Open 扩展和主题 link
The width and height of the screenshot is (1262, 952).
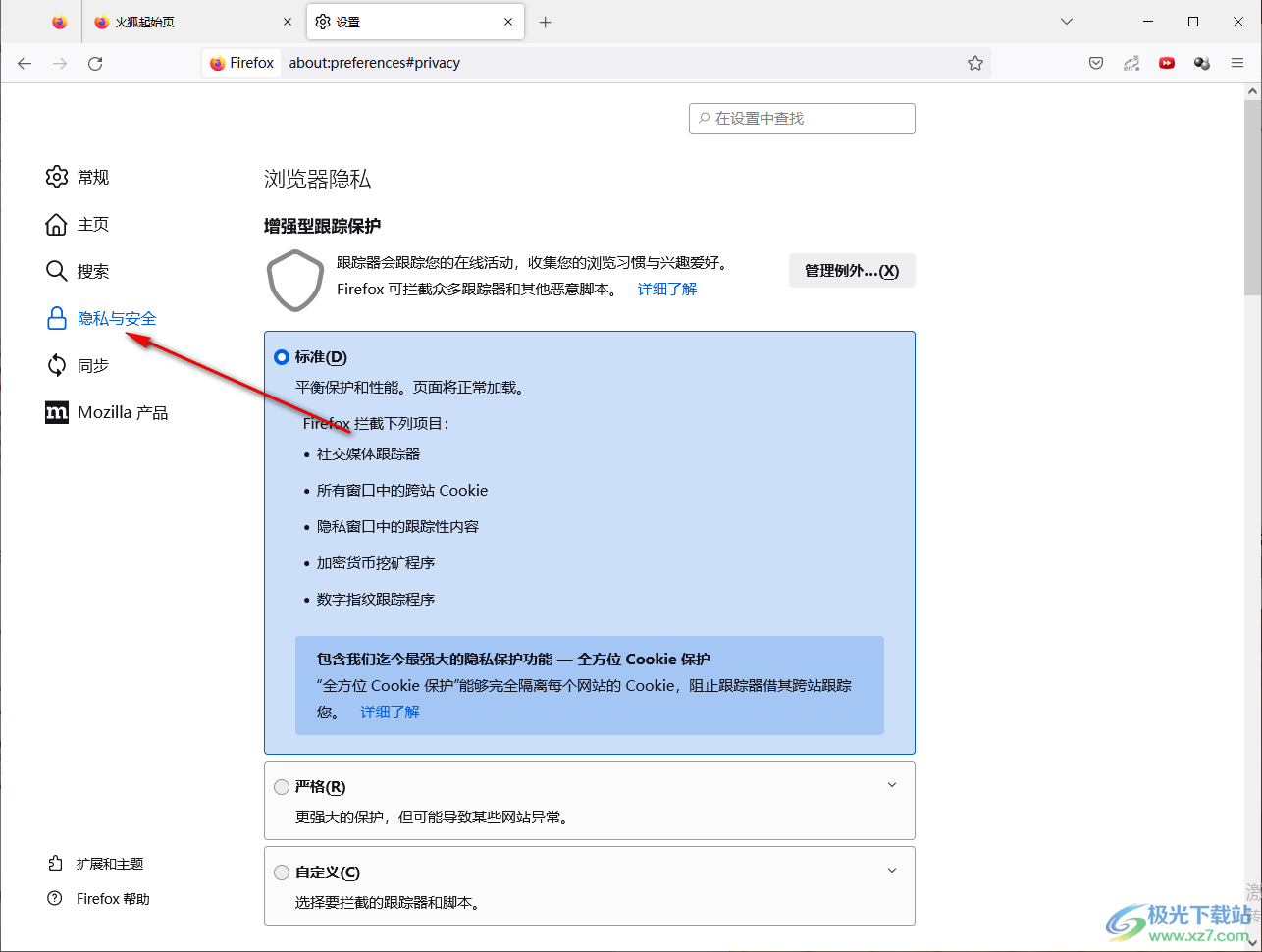[x=96, y=864]
